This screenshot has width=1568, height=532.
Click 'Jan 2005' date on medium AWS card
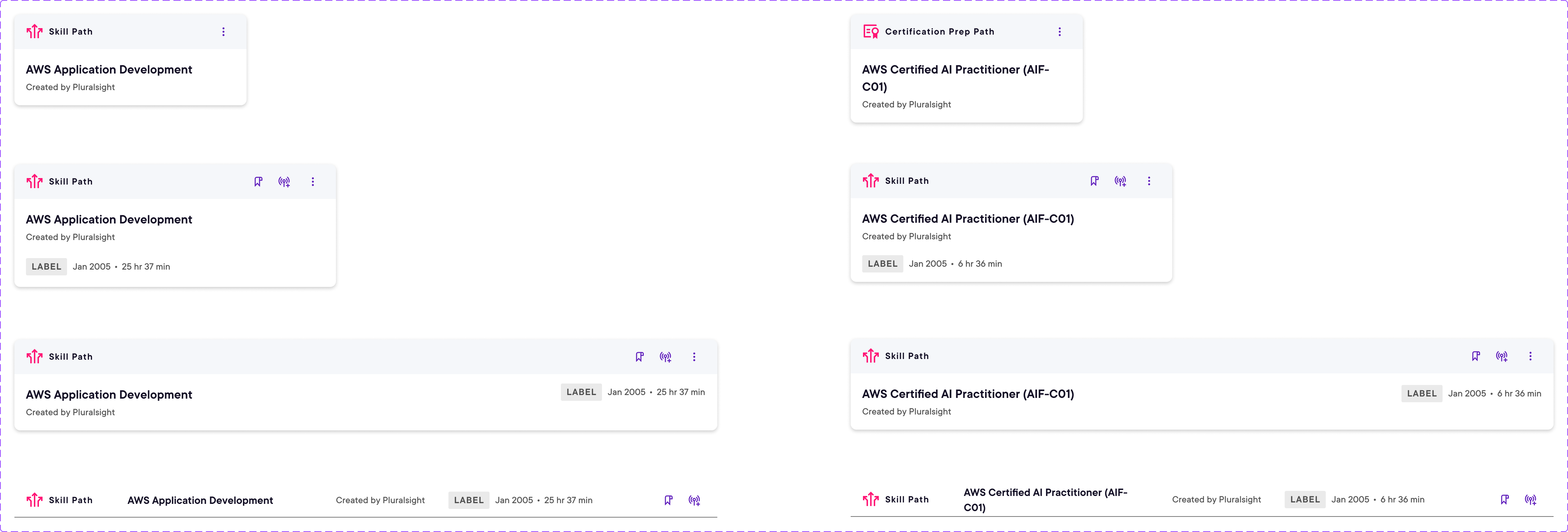tap(92, 267)
